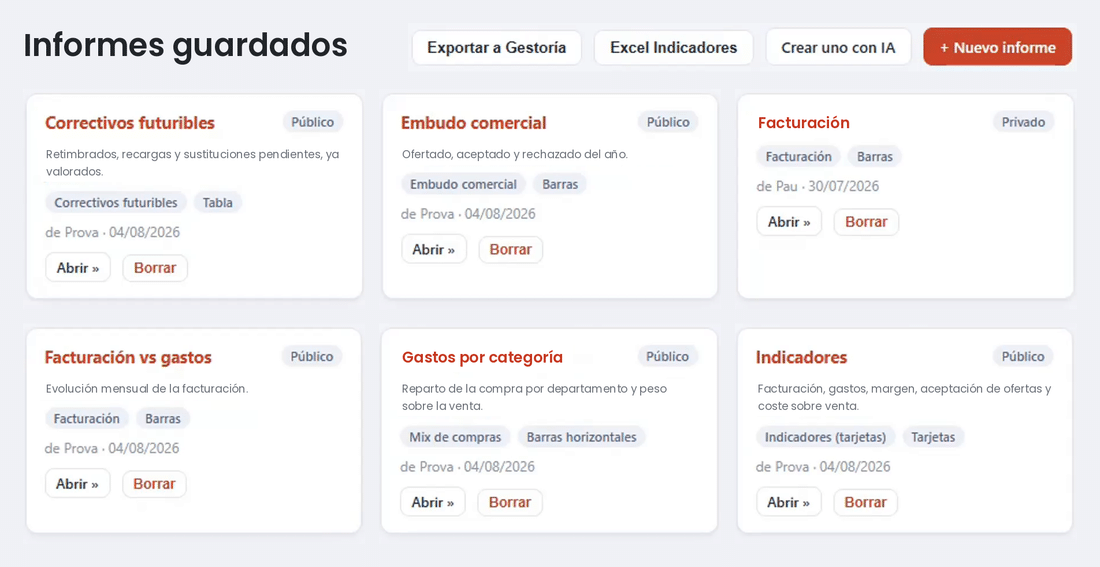This screenshot has height=567, width=1100.
Task: Click Abrir in the Indicadores card
Action: coord(789,502)
